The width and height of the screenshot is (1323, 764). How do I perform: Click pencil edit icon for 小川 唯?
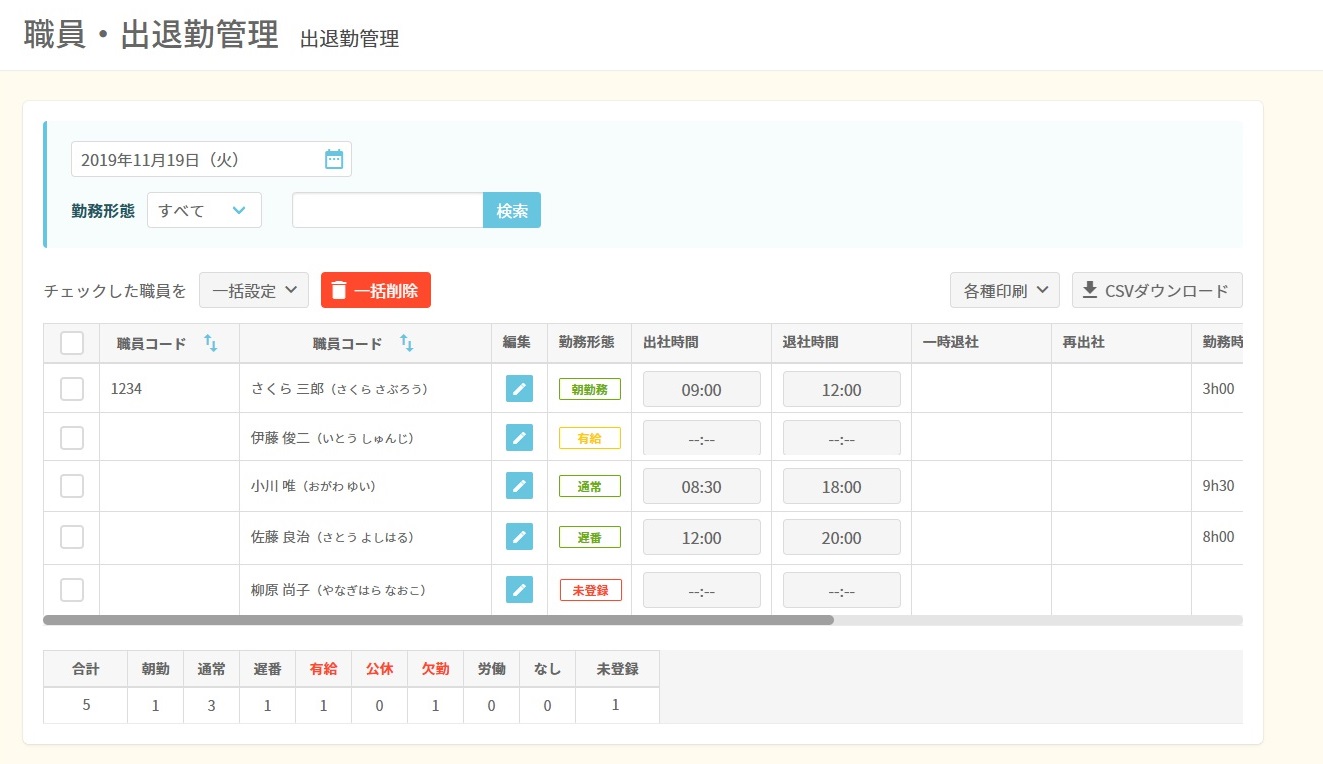[x=519, y=486]
